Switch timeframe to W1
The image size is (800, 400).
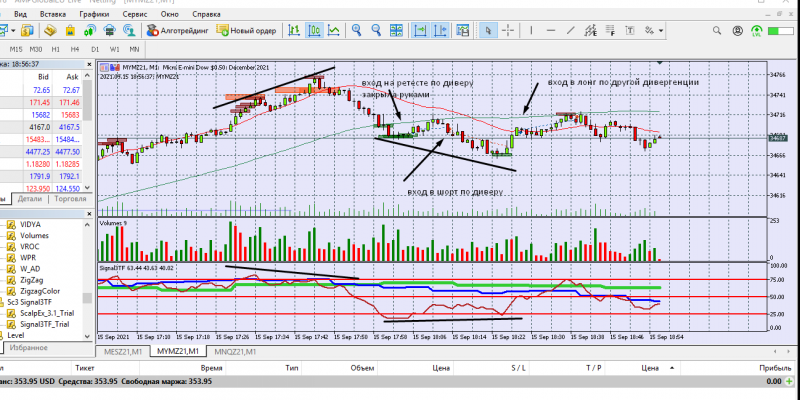(x=114, y=49)
